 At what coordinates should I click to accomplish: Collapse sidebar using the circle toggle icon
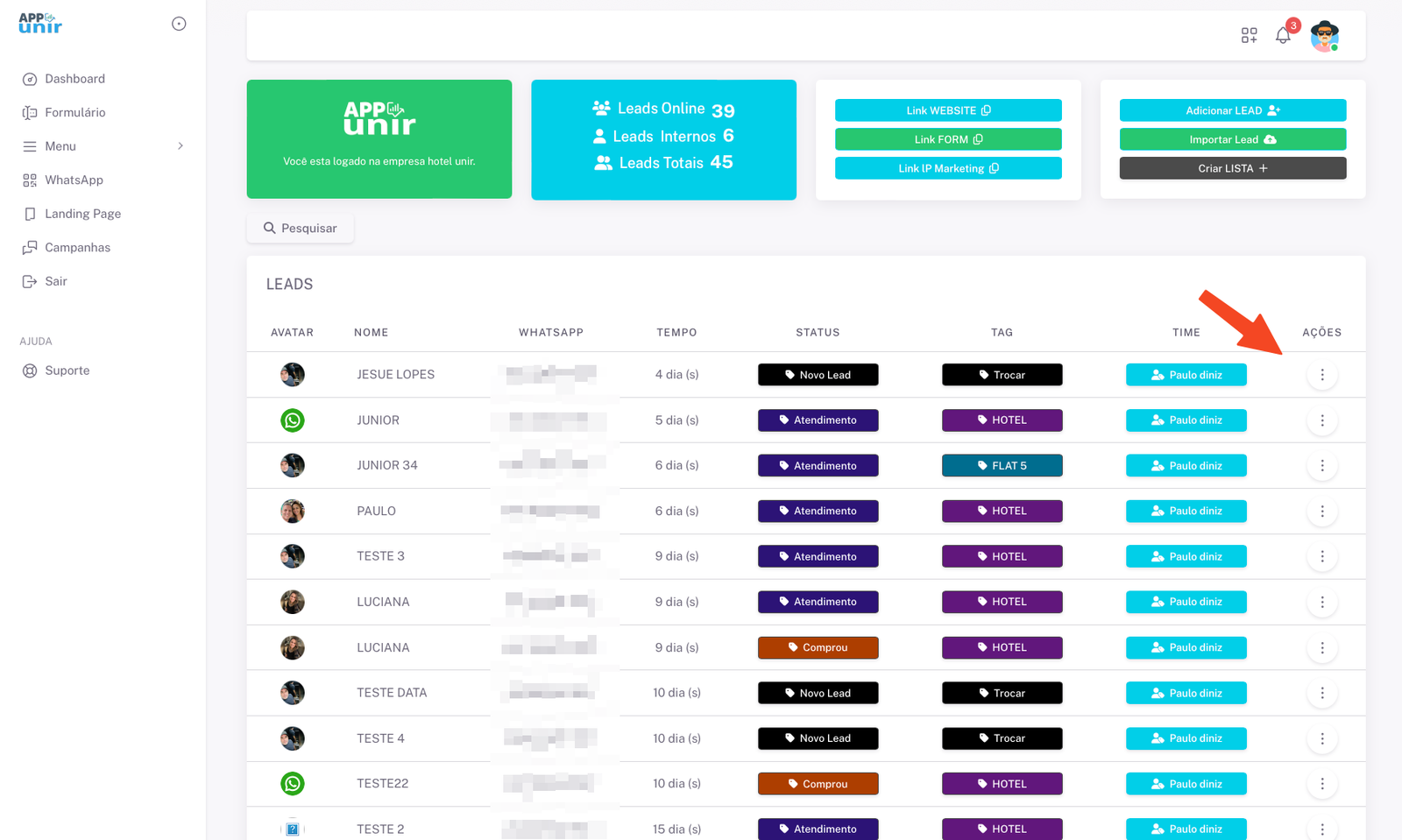coord(179,24)
